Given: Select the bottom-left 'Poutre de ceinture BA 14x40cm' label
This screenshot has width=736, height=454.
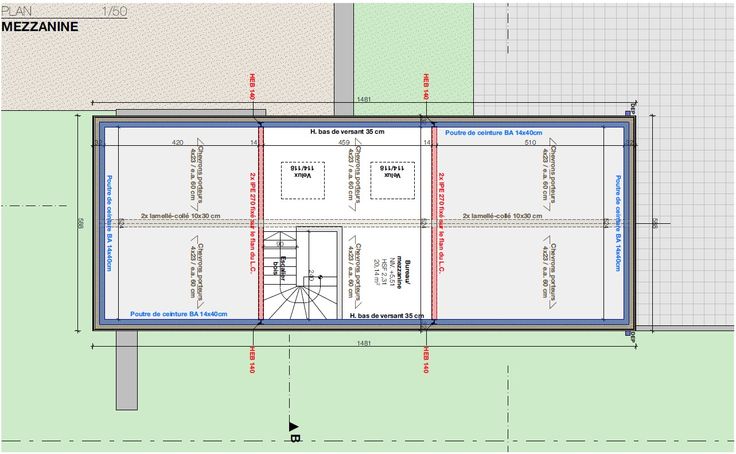Looking at the screenshot, I should point(178,314).
